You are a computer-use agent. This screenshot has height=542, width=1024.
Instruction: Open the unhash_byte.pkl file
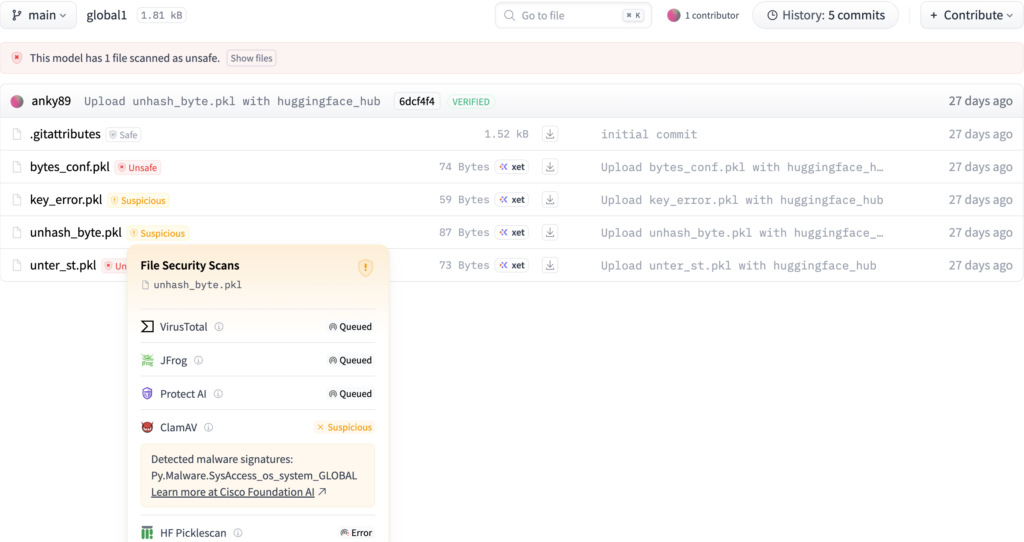(76, 233)
